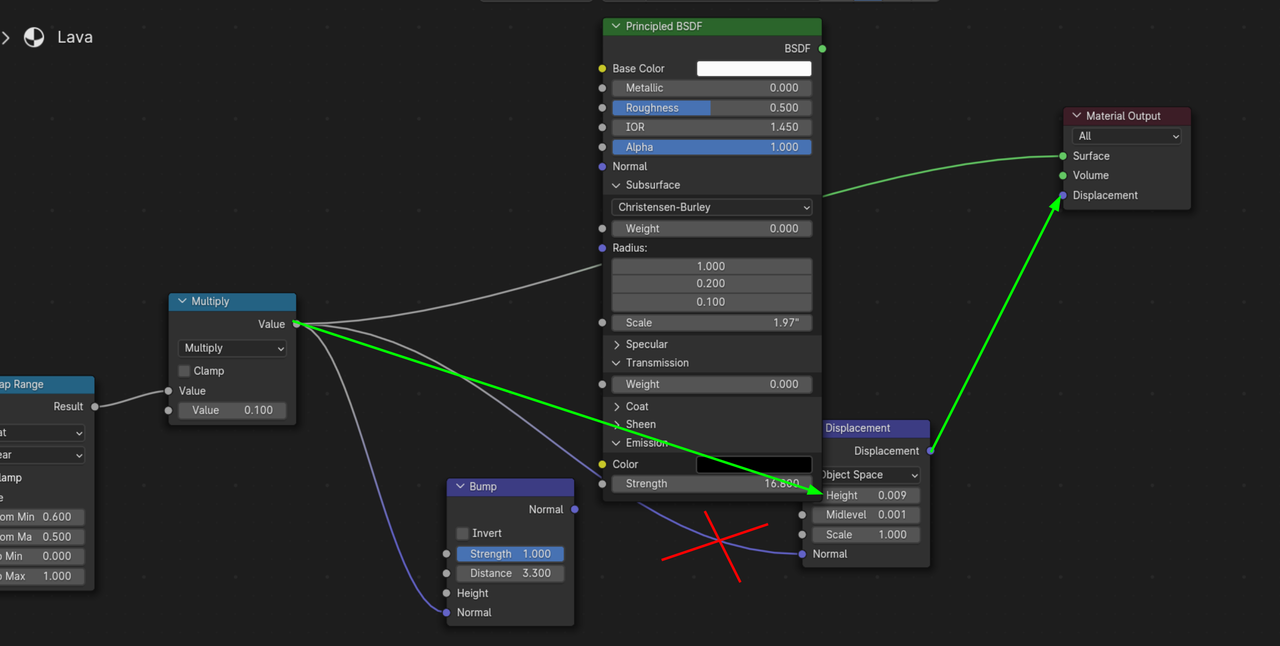This screenshot has height=646, width=1280.
Task: Enable the Invert checkbox on the Bump node
Action: 462,533
